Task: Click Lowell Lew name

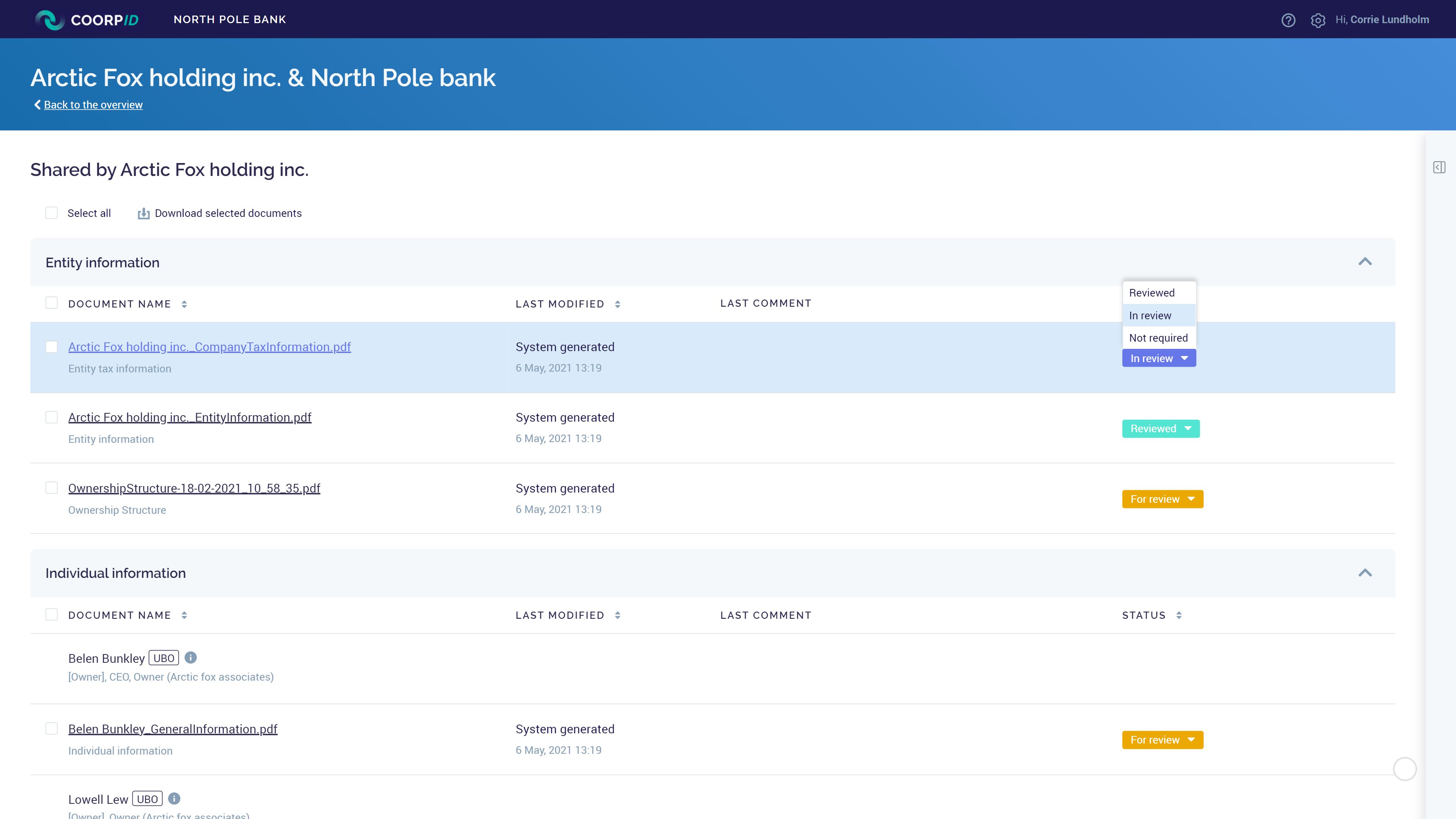Action: pyautogui.click(x=98, y=799)
